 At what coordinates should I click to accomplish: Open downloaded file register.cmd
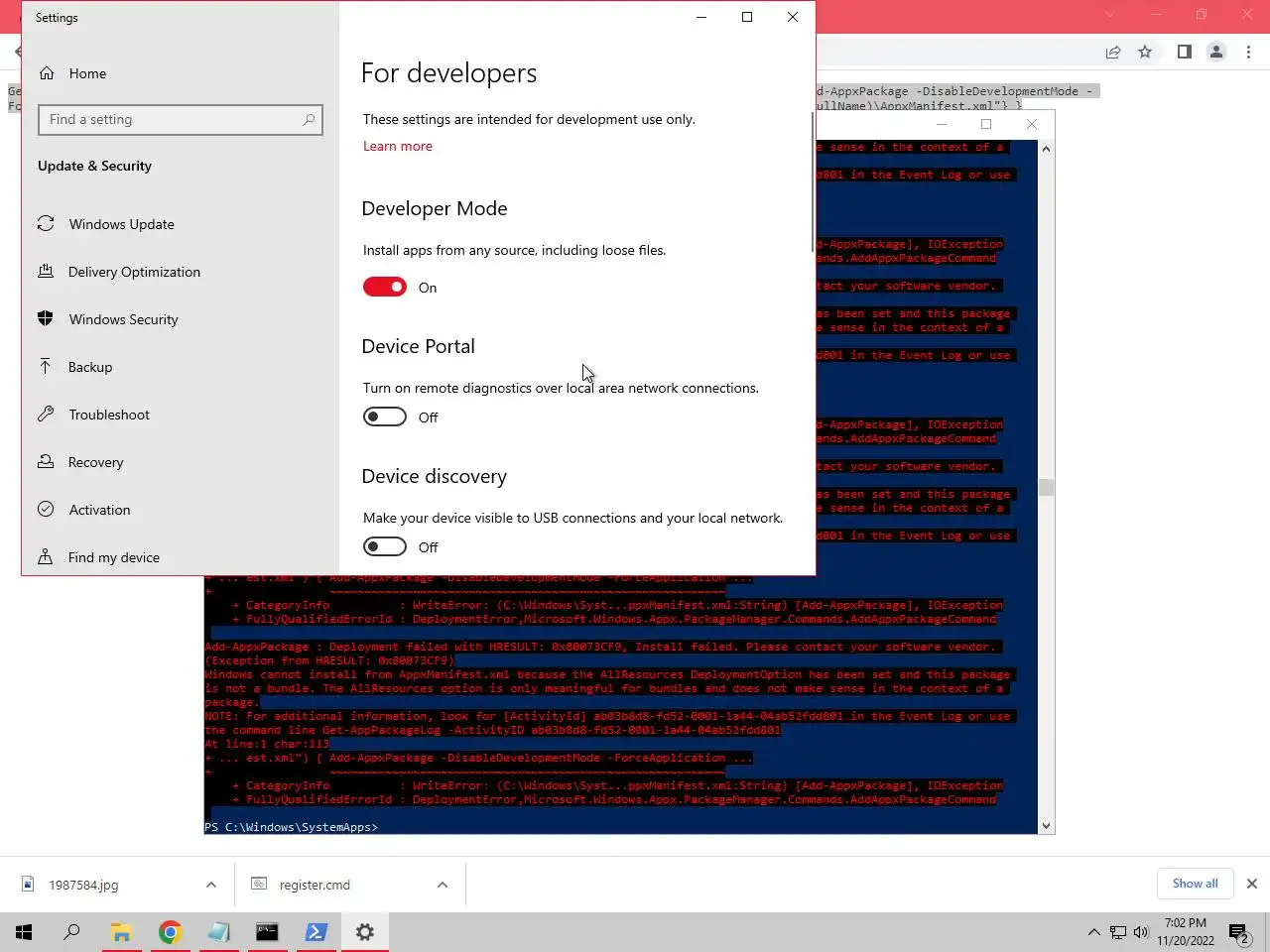pyautogui.click(x=315, y=885)
